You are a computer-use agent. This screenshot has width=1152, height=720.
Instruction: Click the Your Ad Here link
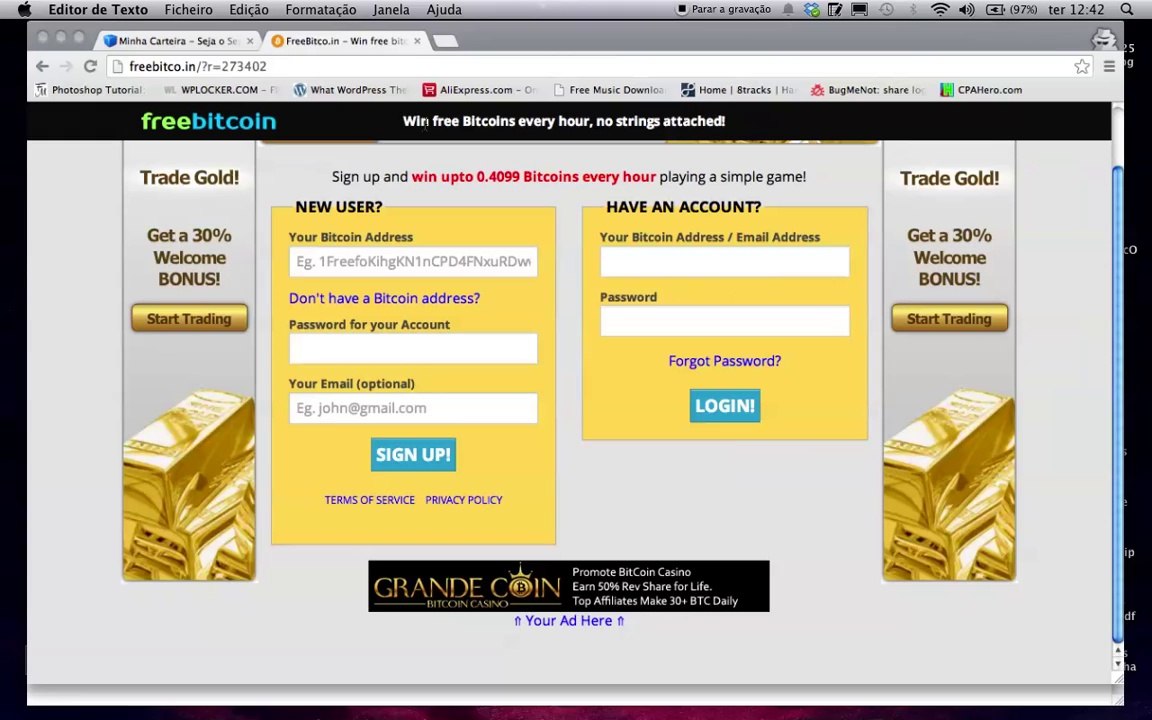[569, 621]
